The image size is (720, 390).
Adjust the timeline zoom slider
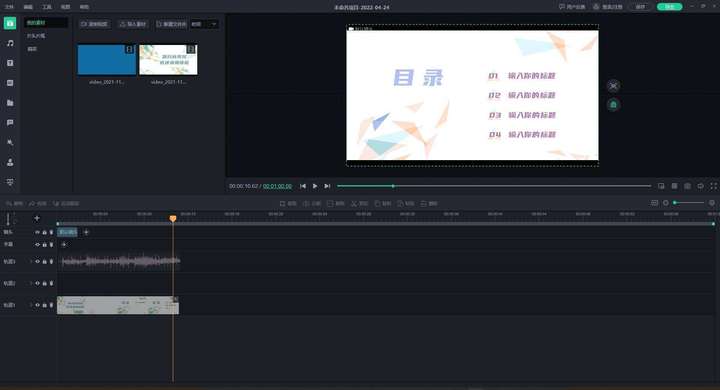(689, 203)
